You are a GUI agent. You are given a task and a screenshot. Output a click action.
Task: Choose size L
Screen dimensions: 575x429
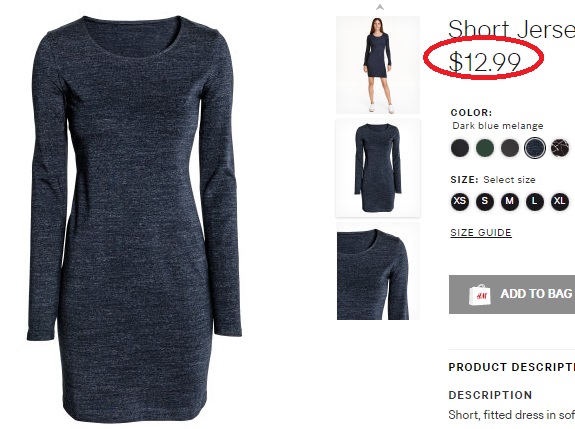[535, 201]
